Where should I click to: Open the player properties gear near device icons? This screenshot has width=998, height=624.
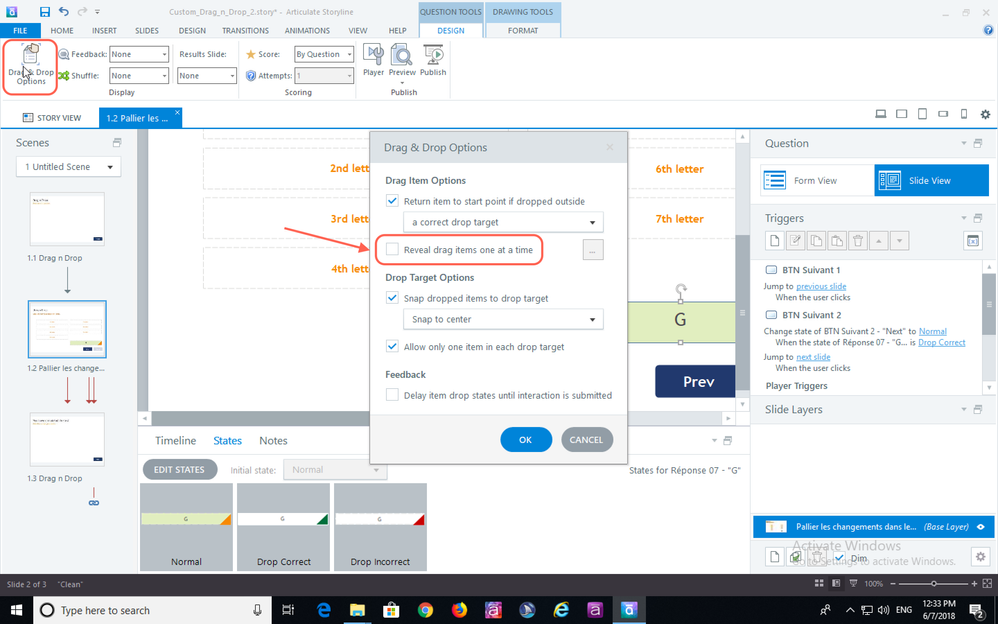point(985,115)
